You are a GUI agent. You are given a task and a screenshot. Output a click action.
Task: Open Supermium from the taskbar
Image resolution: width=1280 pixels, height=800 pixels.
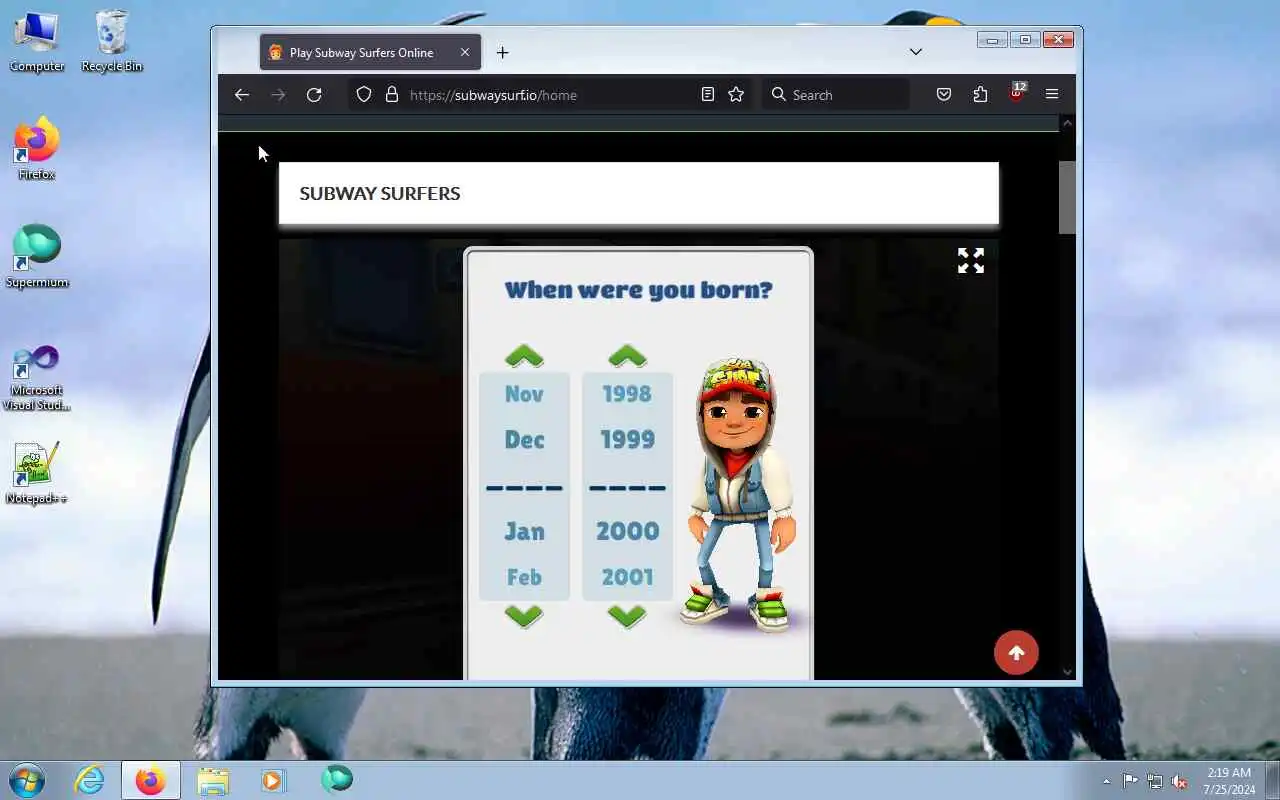click(x=337, y=779)
